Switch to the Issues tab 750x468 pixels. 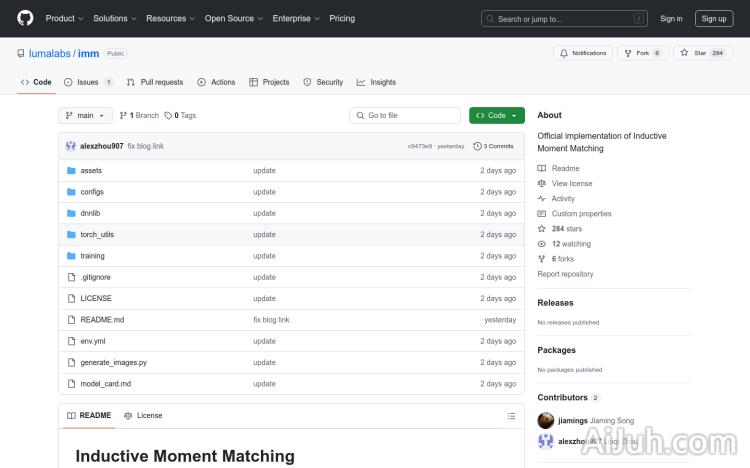pos(88,82)
